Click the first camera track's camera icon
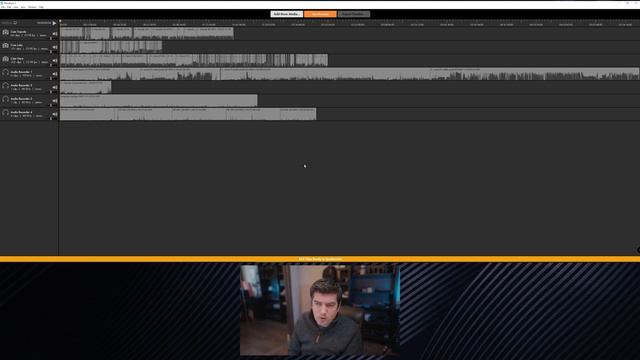This screenshot has width=640, height=360. [5, 32]
